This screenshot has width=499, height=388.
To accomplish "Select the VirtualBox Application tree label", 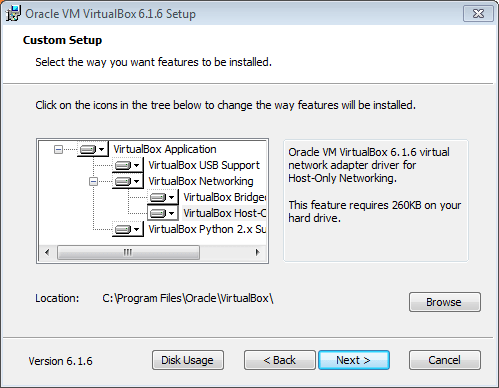I will point(165,149).
